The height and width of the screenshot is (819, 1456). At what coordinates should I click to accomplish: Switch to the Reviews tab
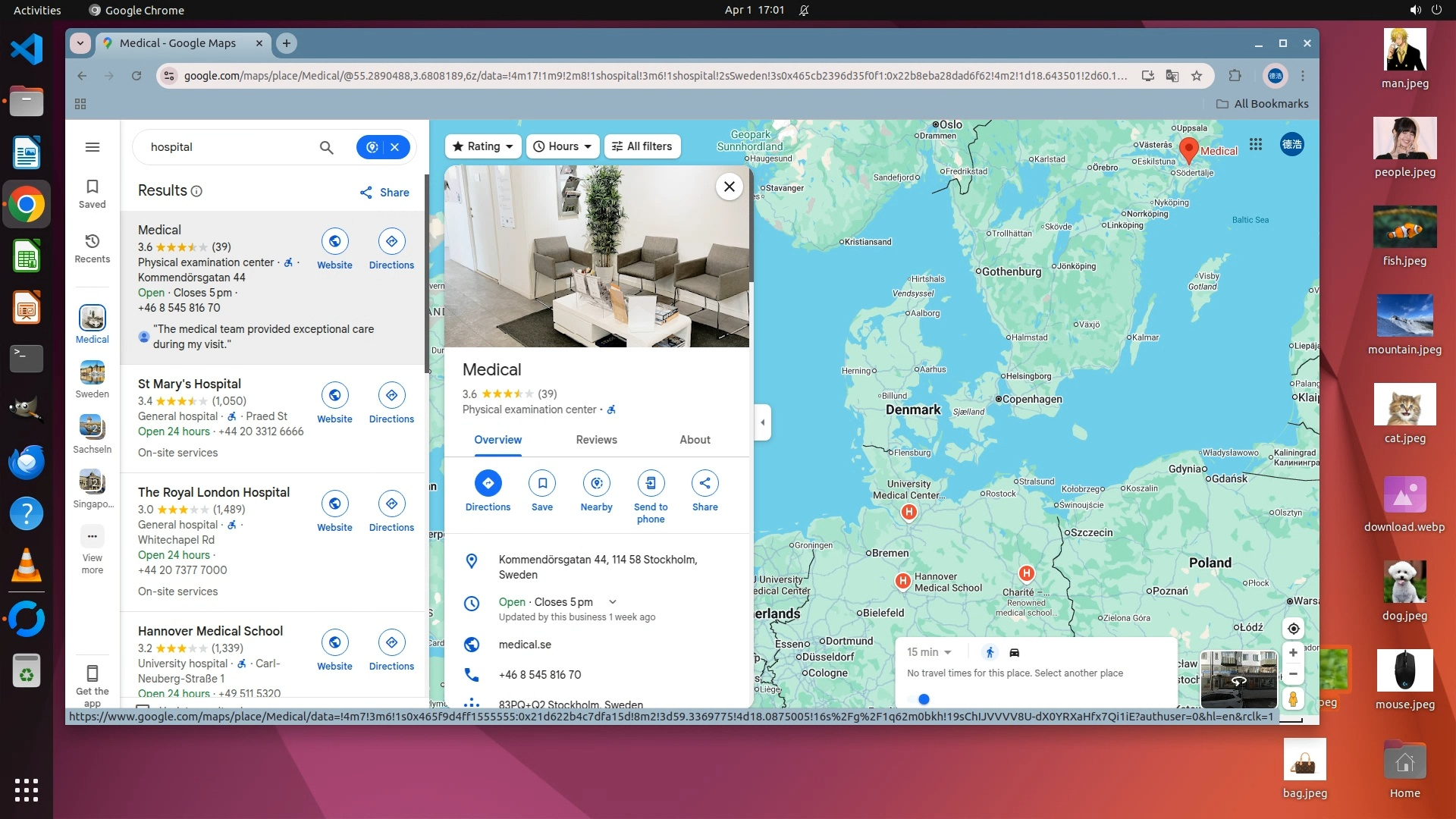coord(596,440)
